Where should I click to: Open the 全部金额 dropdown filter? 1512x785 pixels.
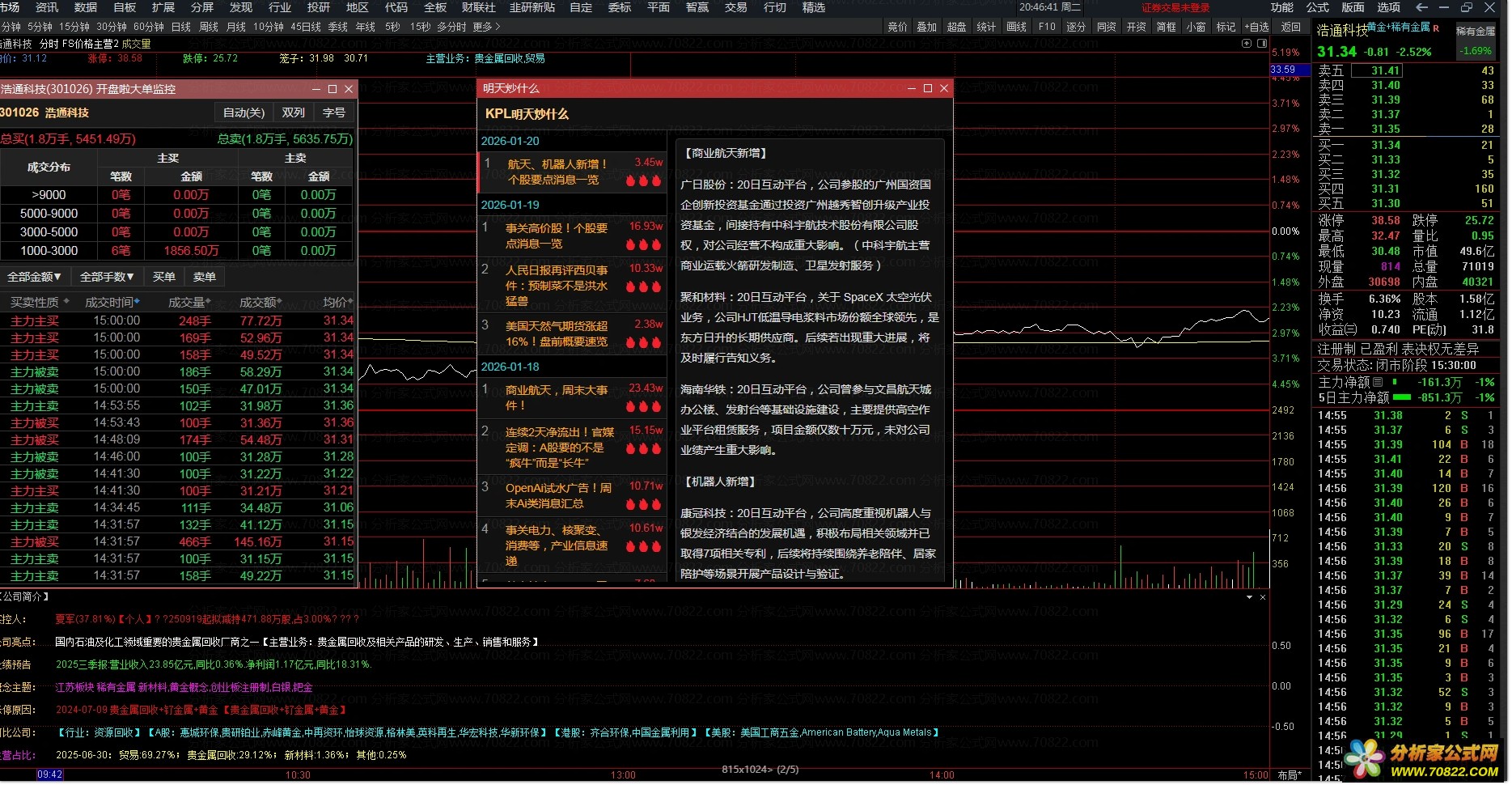[34, 277]
